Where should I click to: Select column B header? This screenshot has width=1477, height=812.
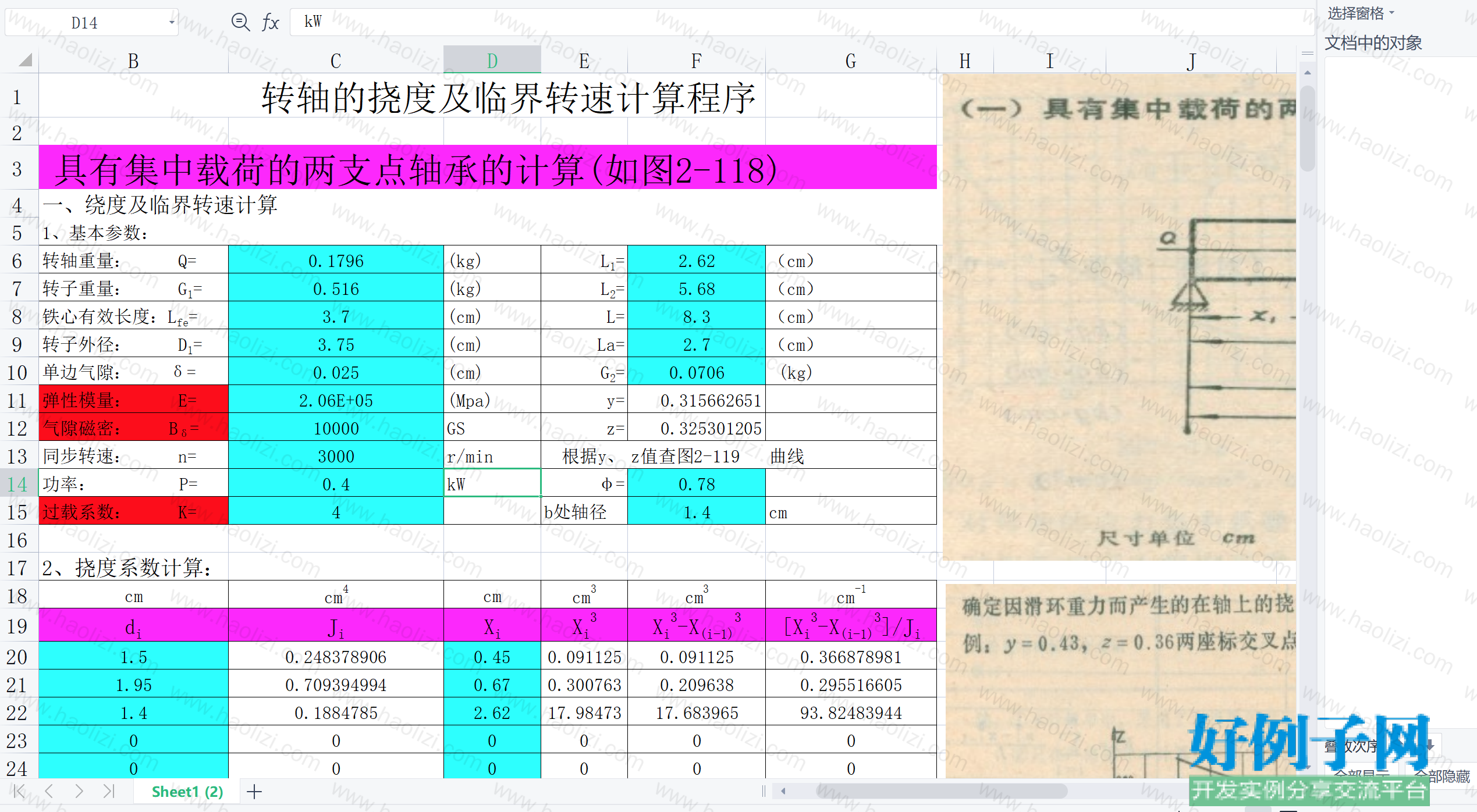click(x=133, y=60)
